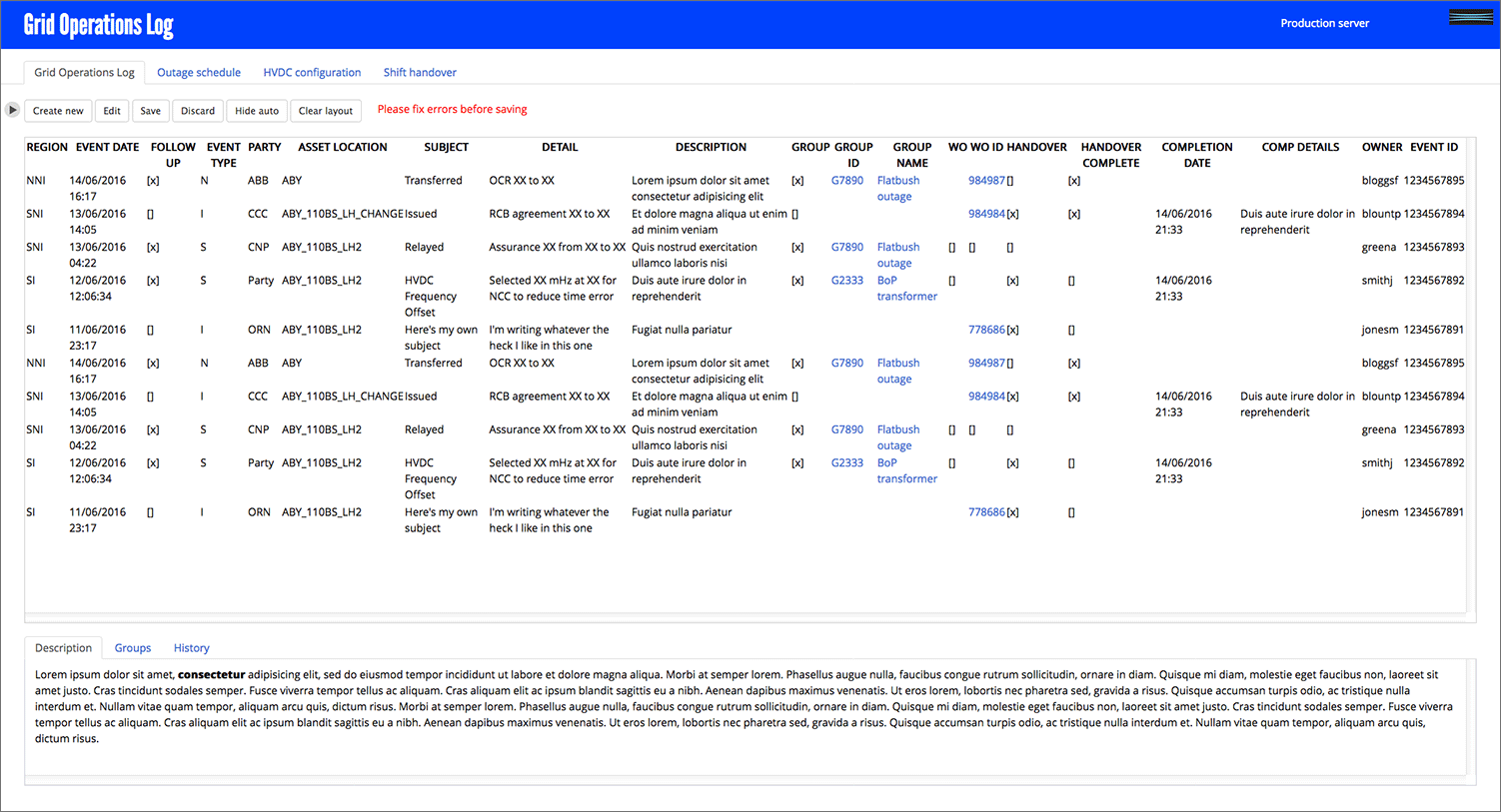Viewport: 1501px width, 812px height.
Task: Click the play arrow beside Create new
Action: pyautogui.click(x=12, y=110)
